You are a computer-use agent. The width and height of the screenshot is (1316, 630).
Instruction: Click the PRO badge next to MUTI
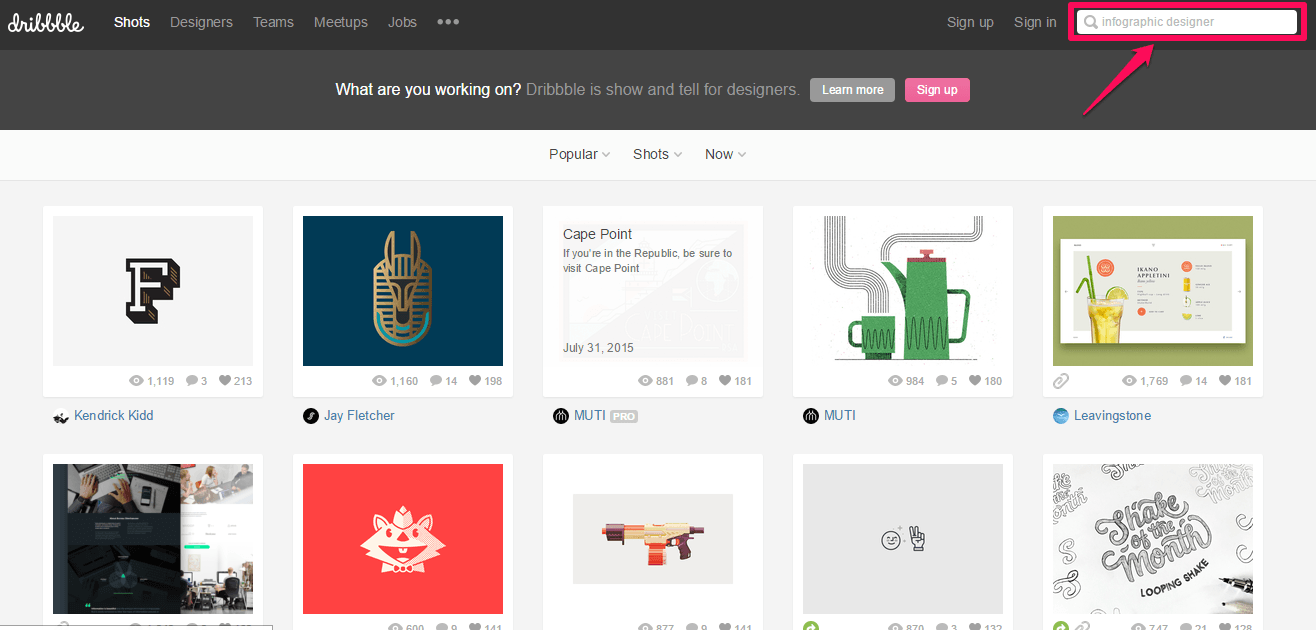click(x=624, y=416)
